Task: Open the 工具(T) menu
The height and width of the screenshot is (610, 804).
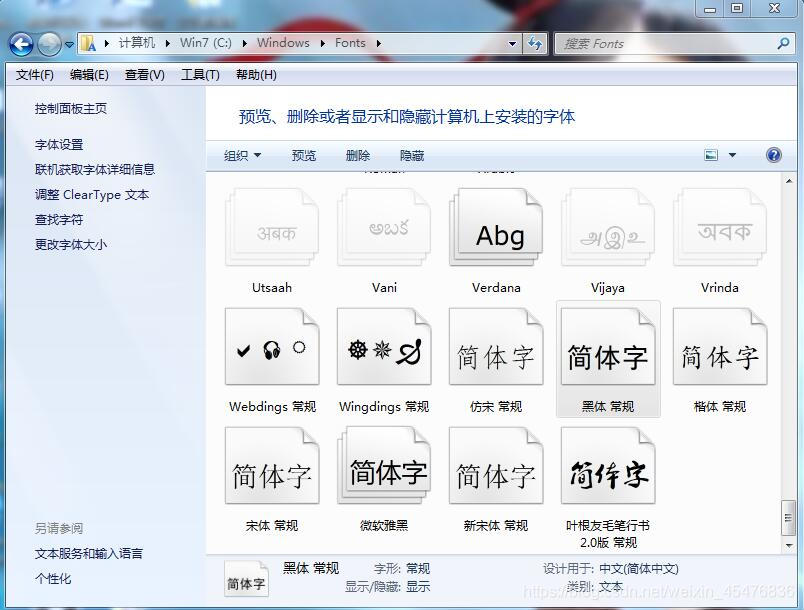Action: 198,74
